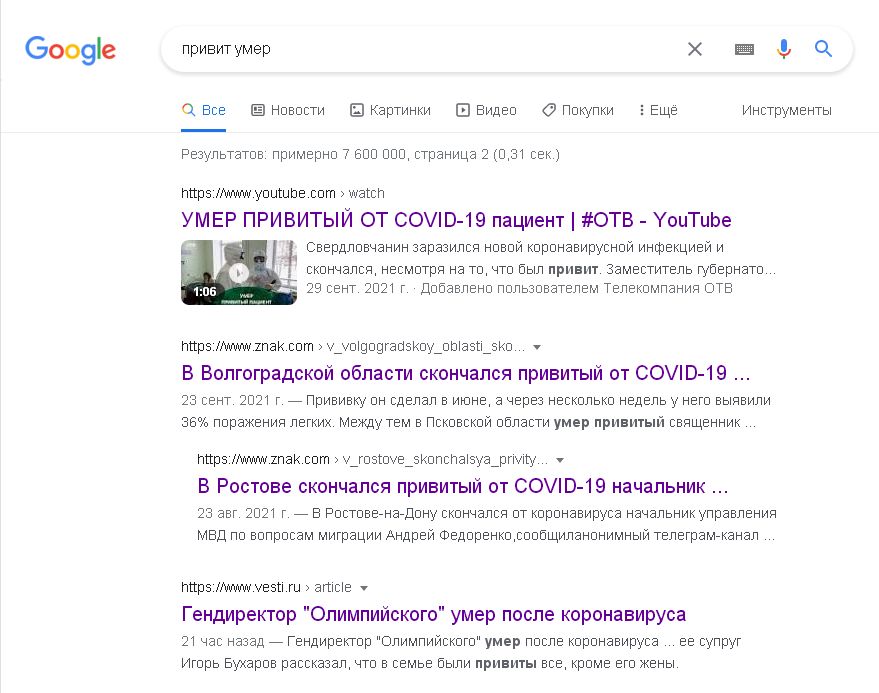
Task: Play the 1:06 video thumbnail
Action: pyautogui.click(x=239, y=272)
